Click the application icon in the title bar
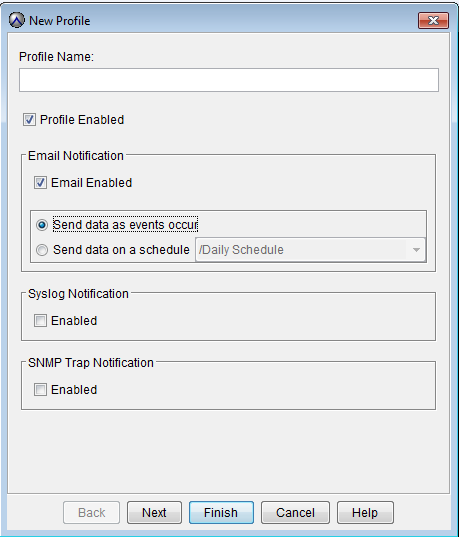Image resolution: width=459 pixels, height=537 pixels. click(16, 20)
